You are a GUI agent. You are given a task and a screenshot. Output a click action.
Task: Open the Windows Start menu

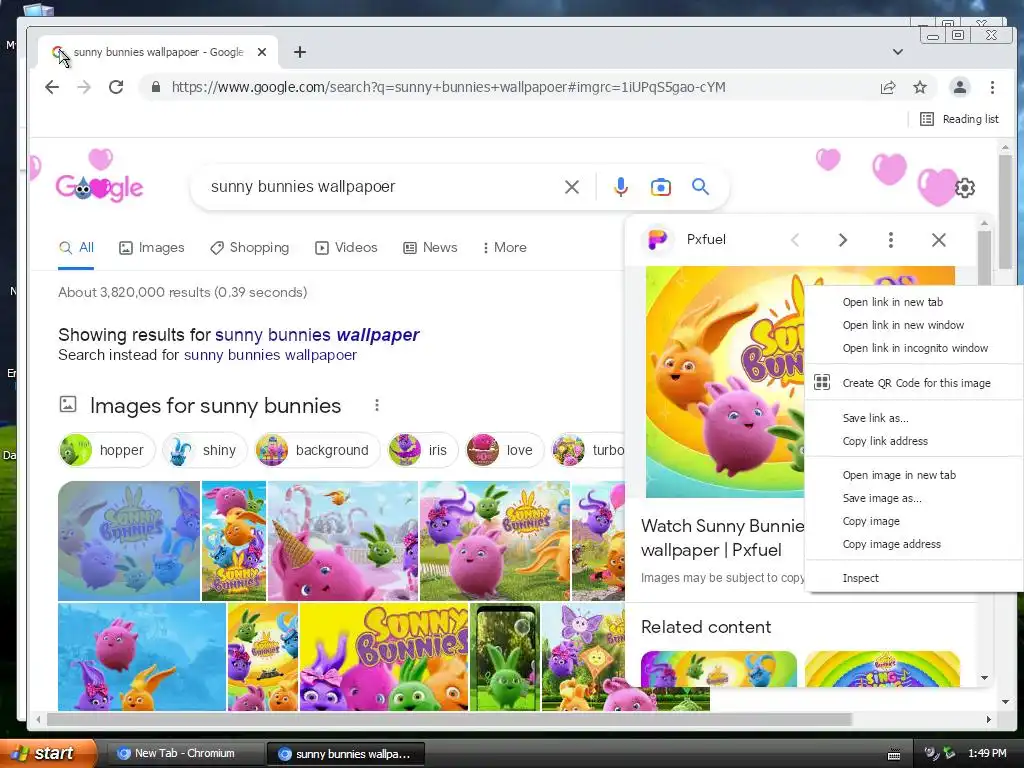[x=48, y=753]
